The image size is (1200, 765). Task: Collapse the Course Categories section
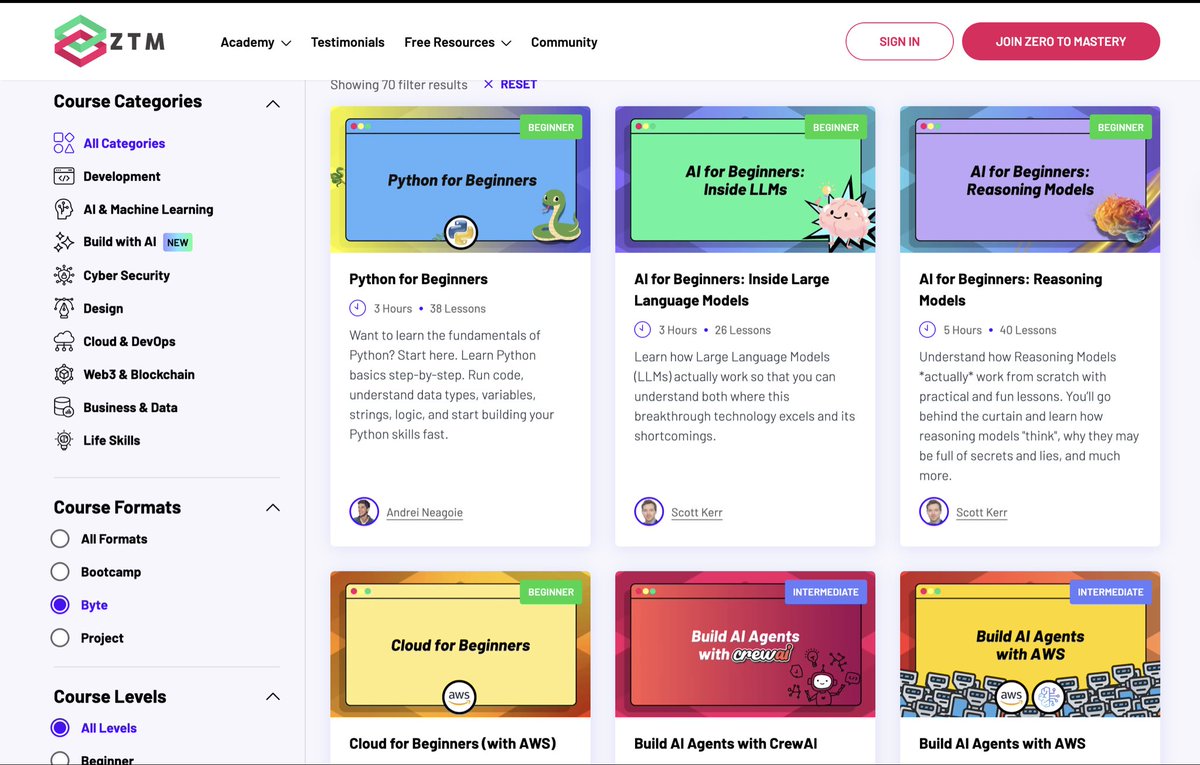coord(272,103)
